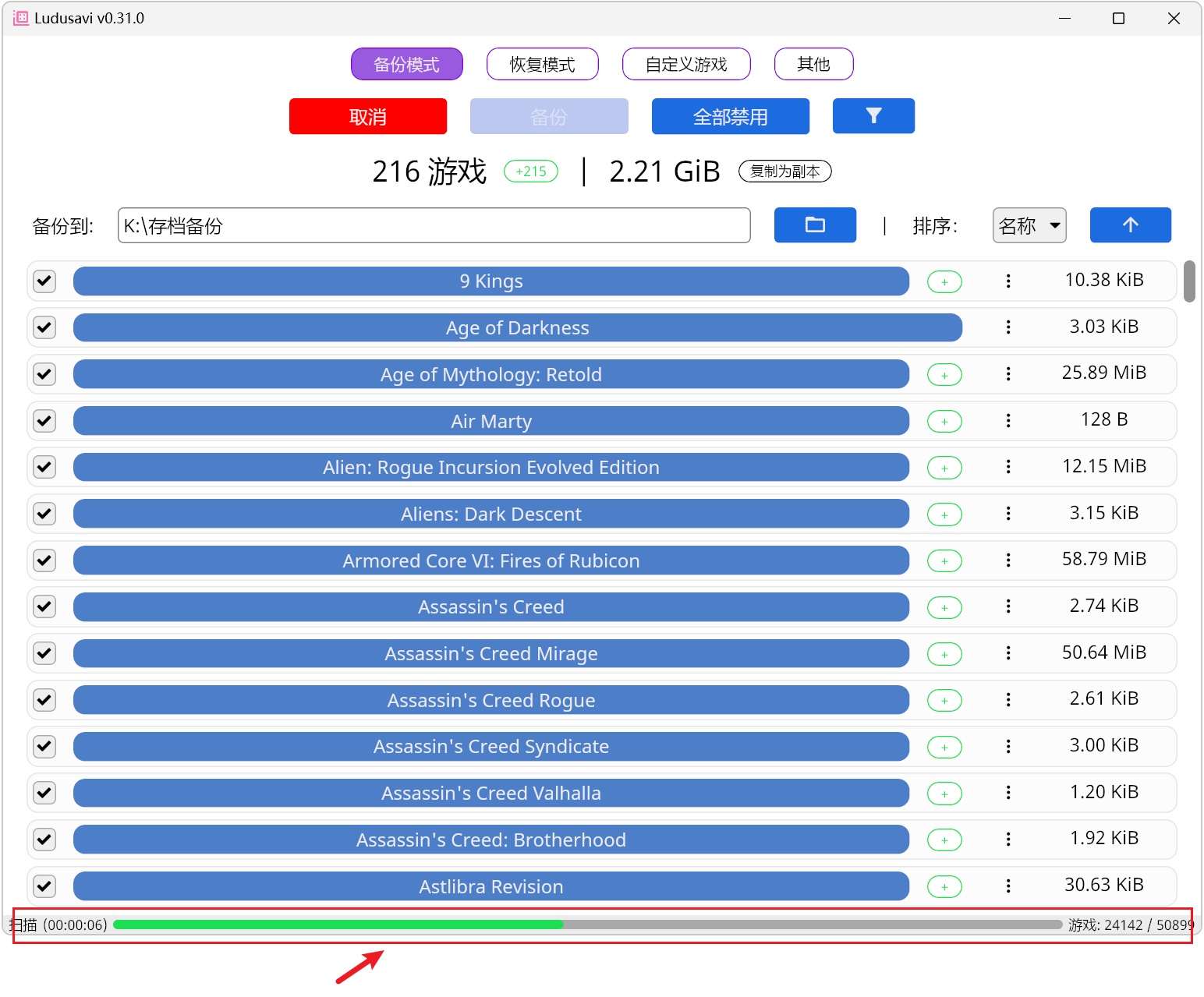The image size is (1204, 997).
Task: Open the 其他 tab
Action: [814, 64]
